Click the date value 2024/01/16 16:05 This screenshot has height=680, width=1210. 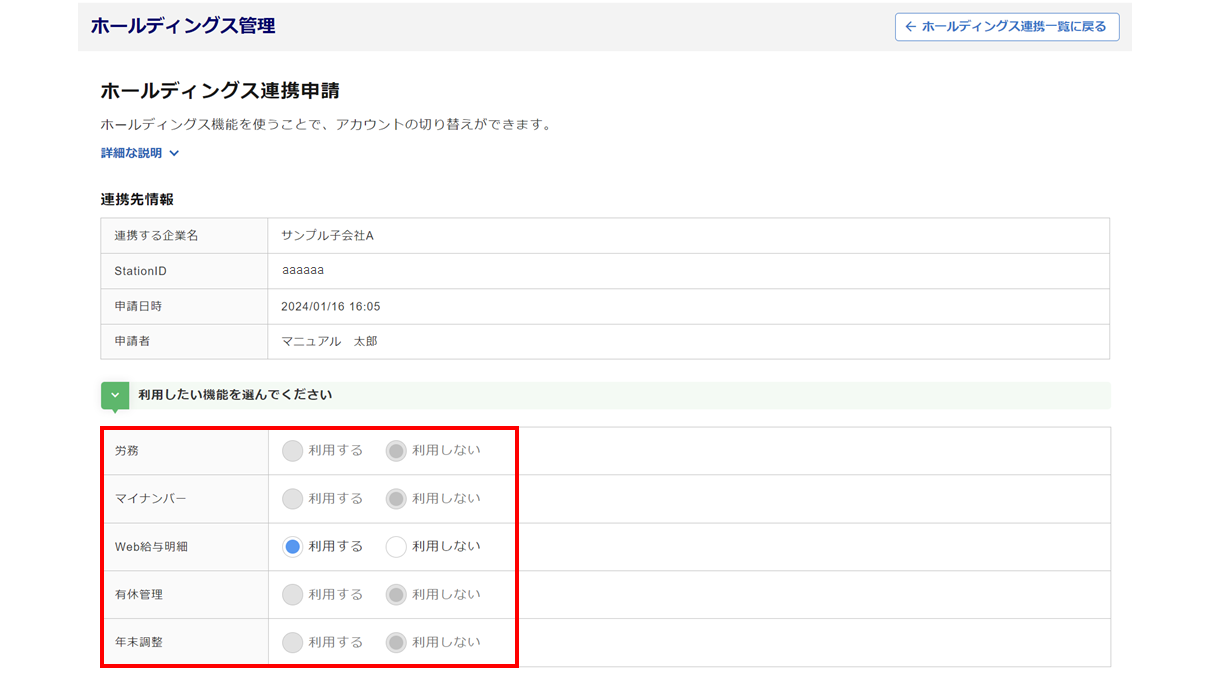tap(331, 307)
